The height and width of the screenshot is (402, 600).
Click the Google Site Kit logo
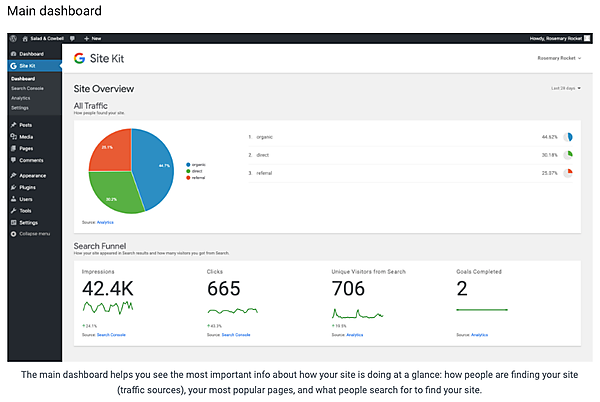click(99, 59)
